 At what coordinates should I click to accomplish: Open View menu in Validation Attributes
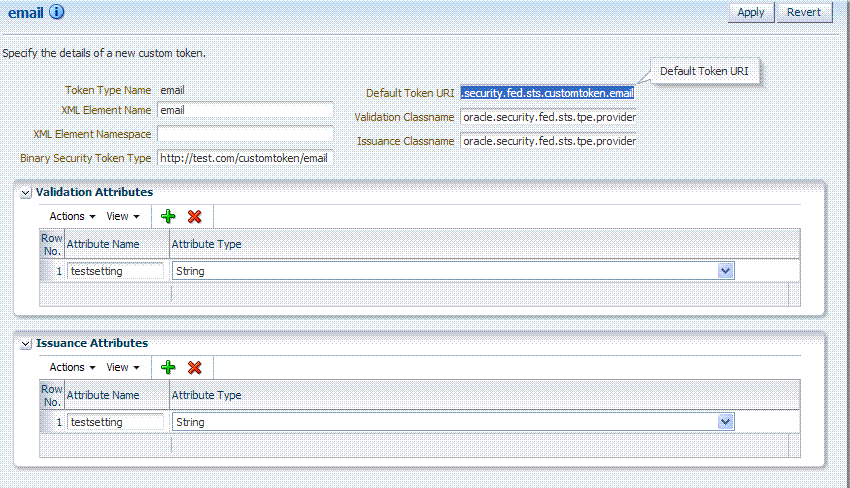[123, 216]
